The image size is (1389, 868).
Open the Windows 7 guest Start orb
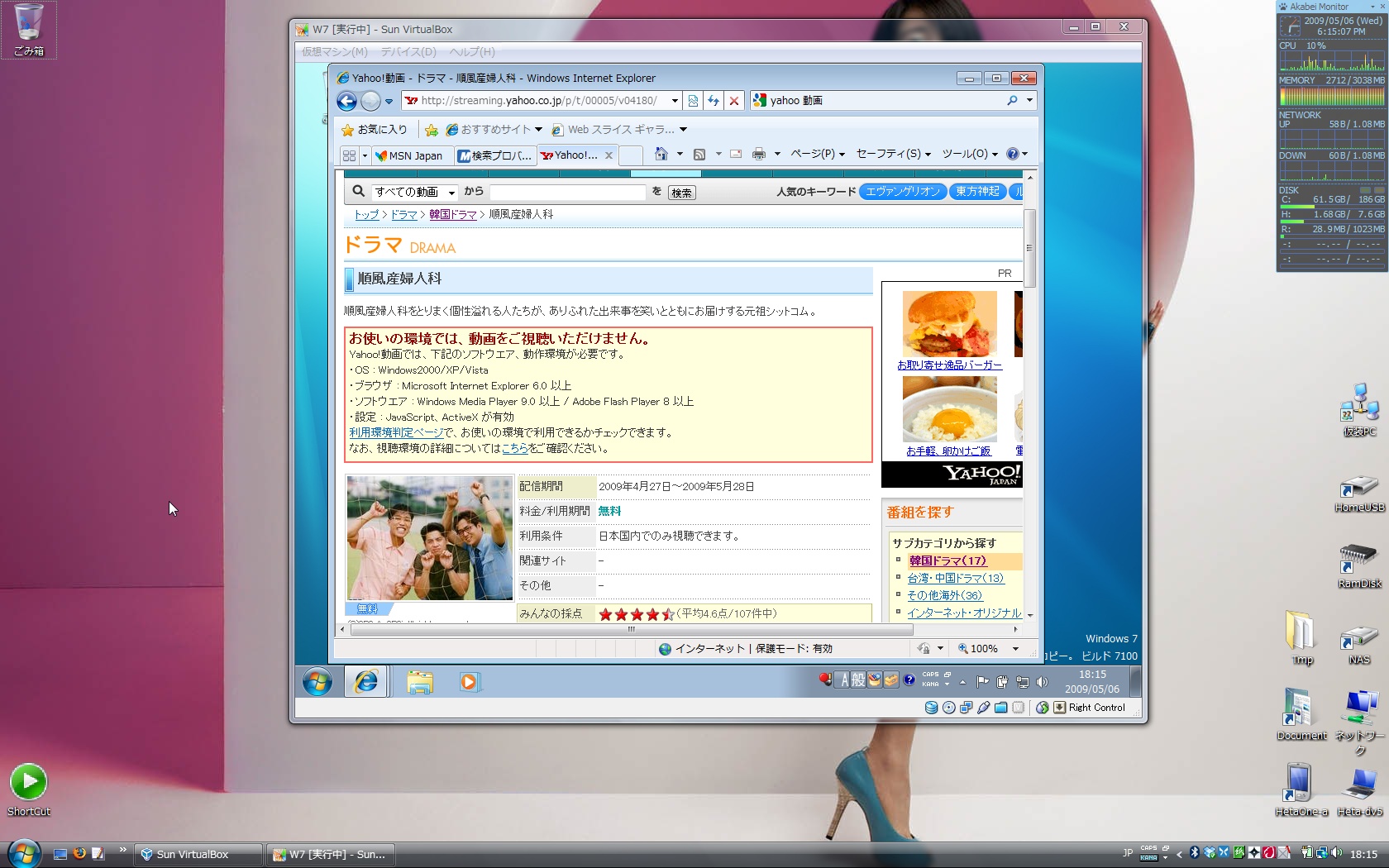point(317,682)
